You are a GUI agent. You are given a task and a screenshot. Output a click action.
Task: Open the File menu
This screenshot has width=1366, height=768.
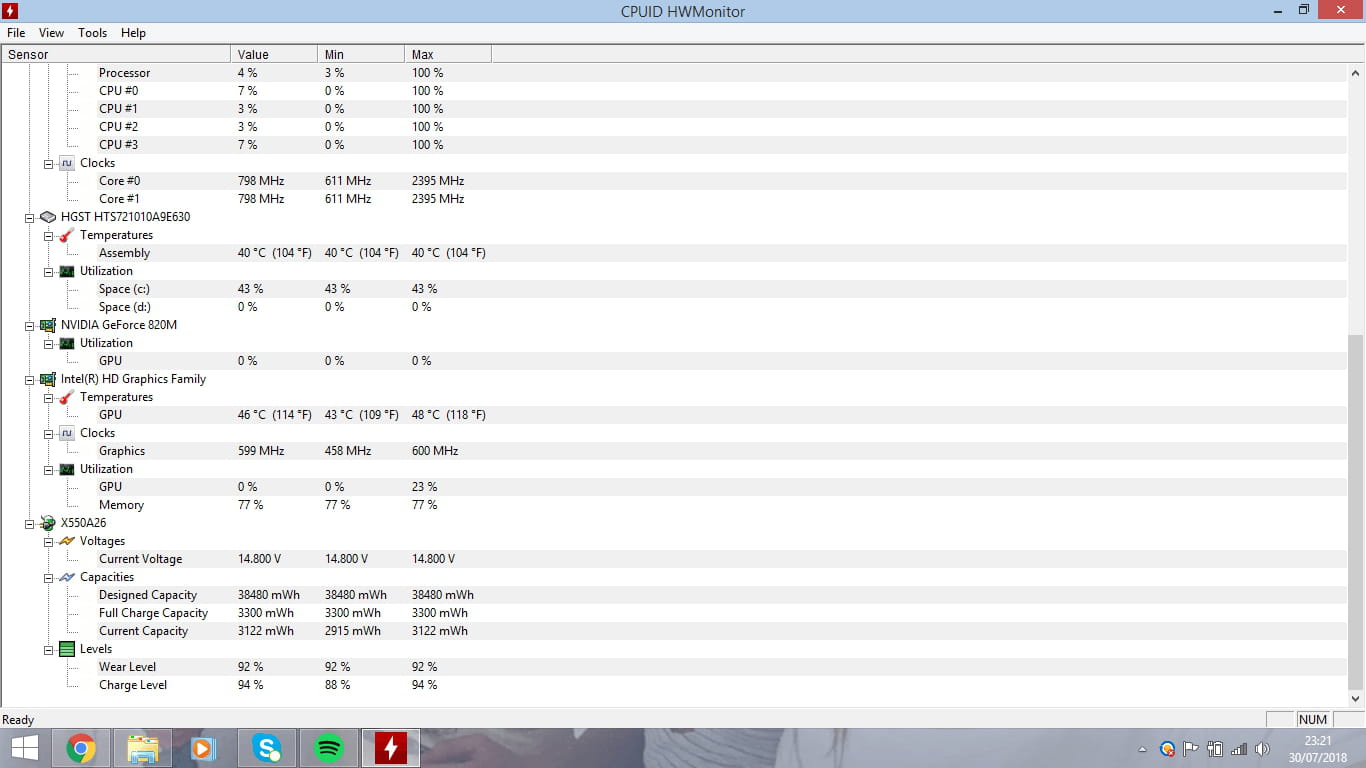(16, 33)
